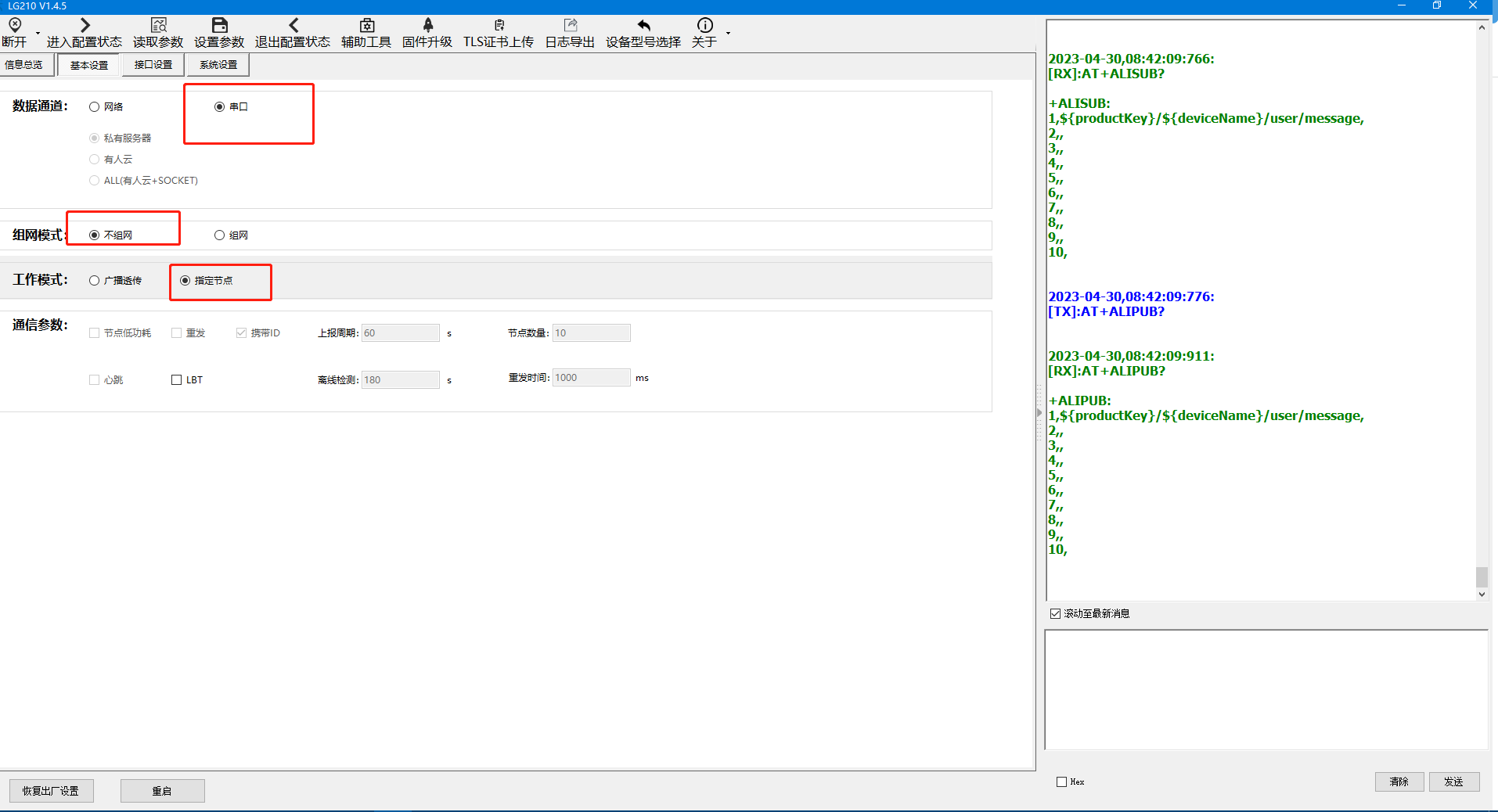Toggle 滚动至最新消息 checkbox
The height and width of the screenshot is (812, 1498).
click(x=1055, y=613)
